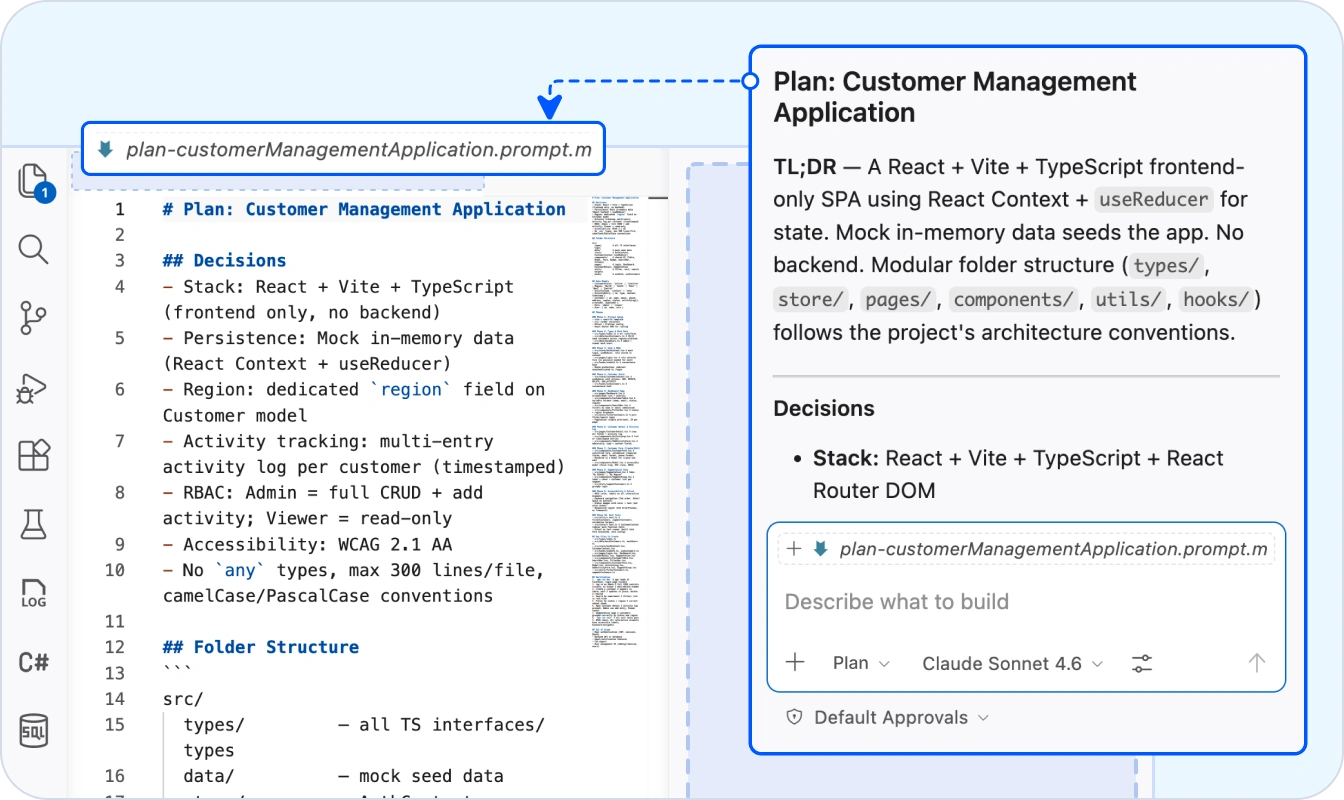
Task: Open the C# icon in activity bar
Action: [x=34, y=662]
